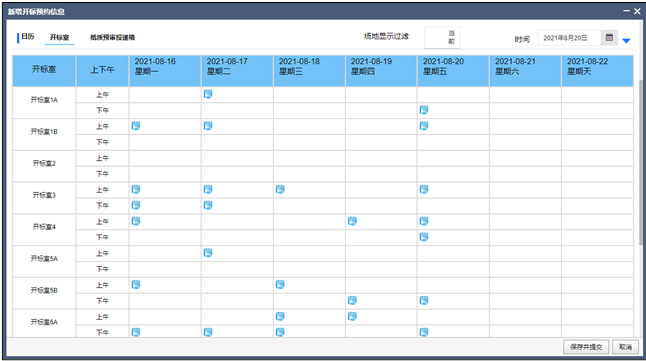Screen dimensions: 646x361
Task: Switch to the 纸质 tab after 开标室
Action: (112, 38)
